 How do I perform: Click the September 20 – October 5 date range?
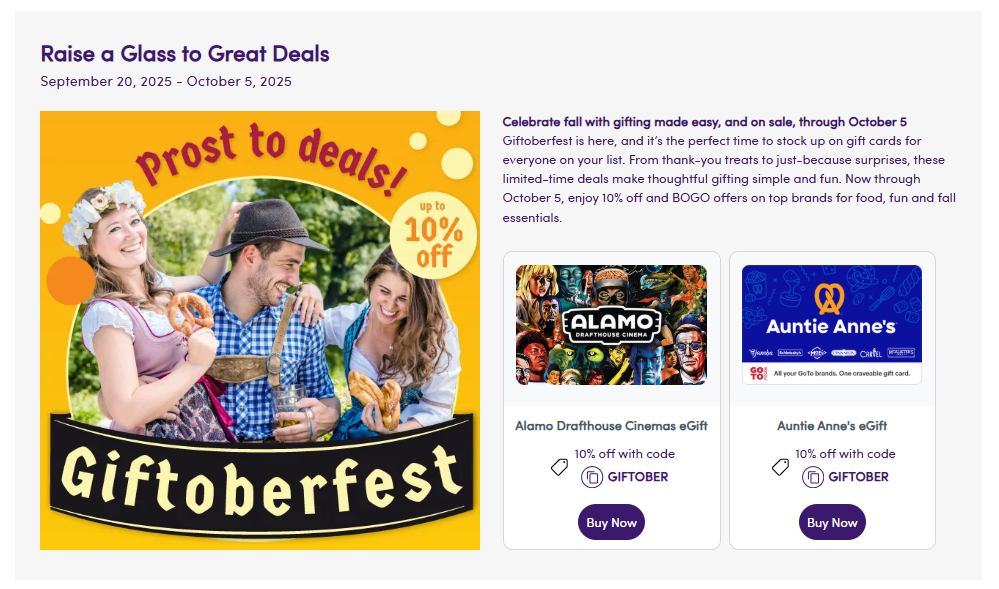coord(166,82)
